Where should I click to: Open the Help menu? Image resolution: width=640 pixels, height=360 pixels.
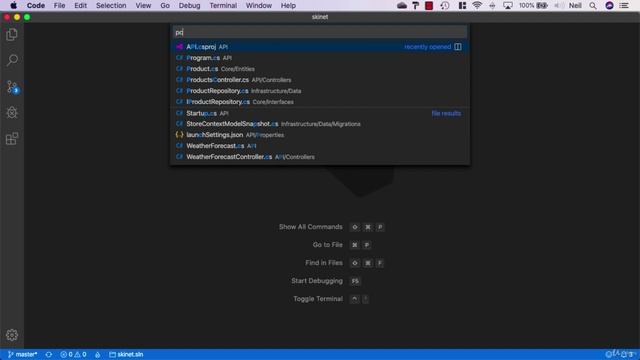tap(288, 6)
